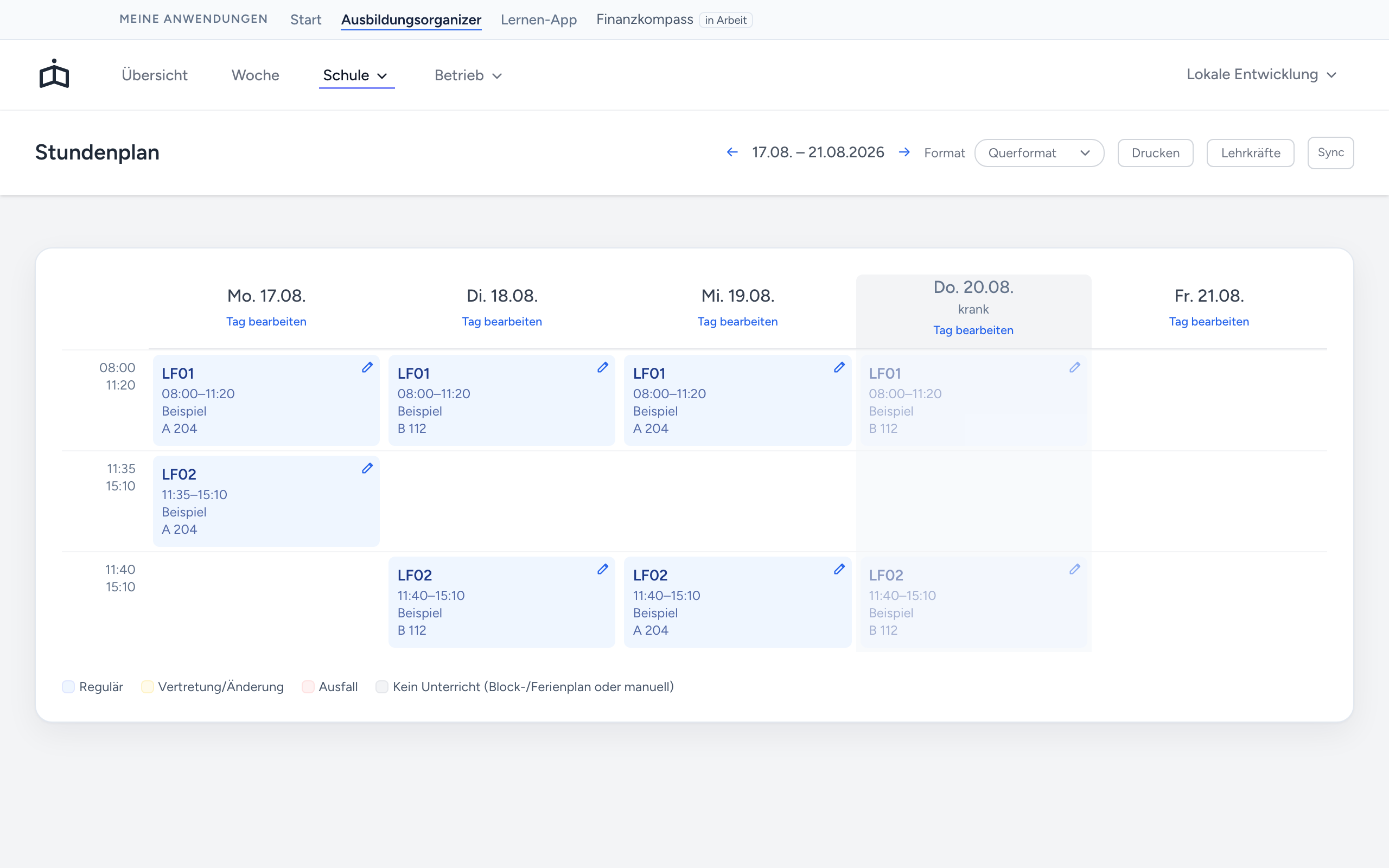This screenshot has width=1389, height=868.
Task: Open the Schule dropdown menu
Action: pyautogui.click(x=356, y=75)
